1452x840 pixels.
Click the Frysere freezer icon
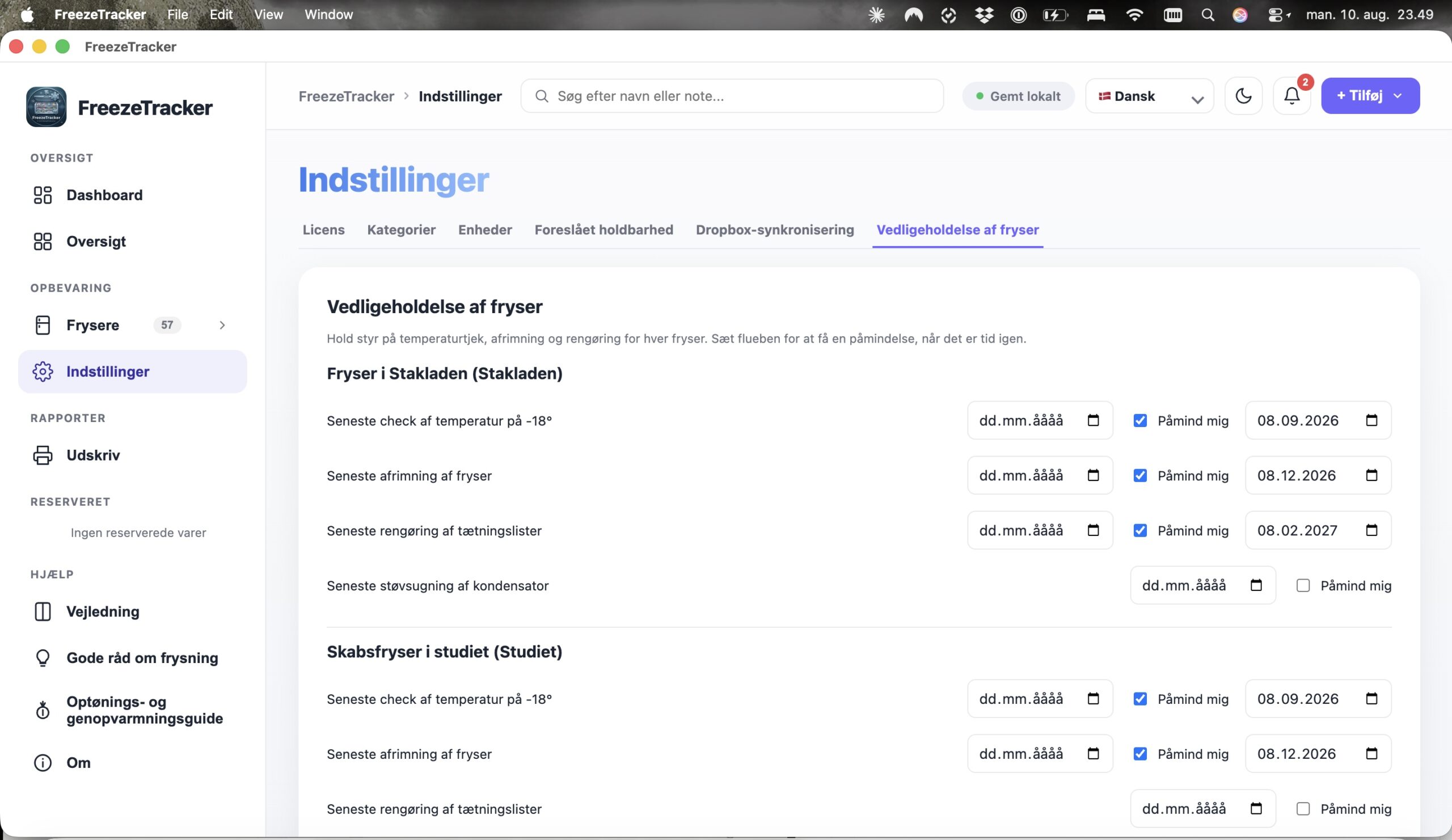tap(43, 325)
